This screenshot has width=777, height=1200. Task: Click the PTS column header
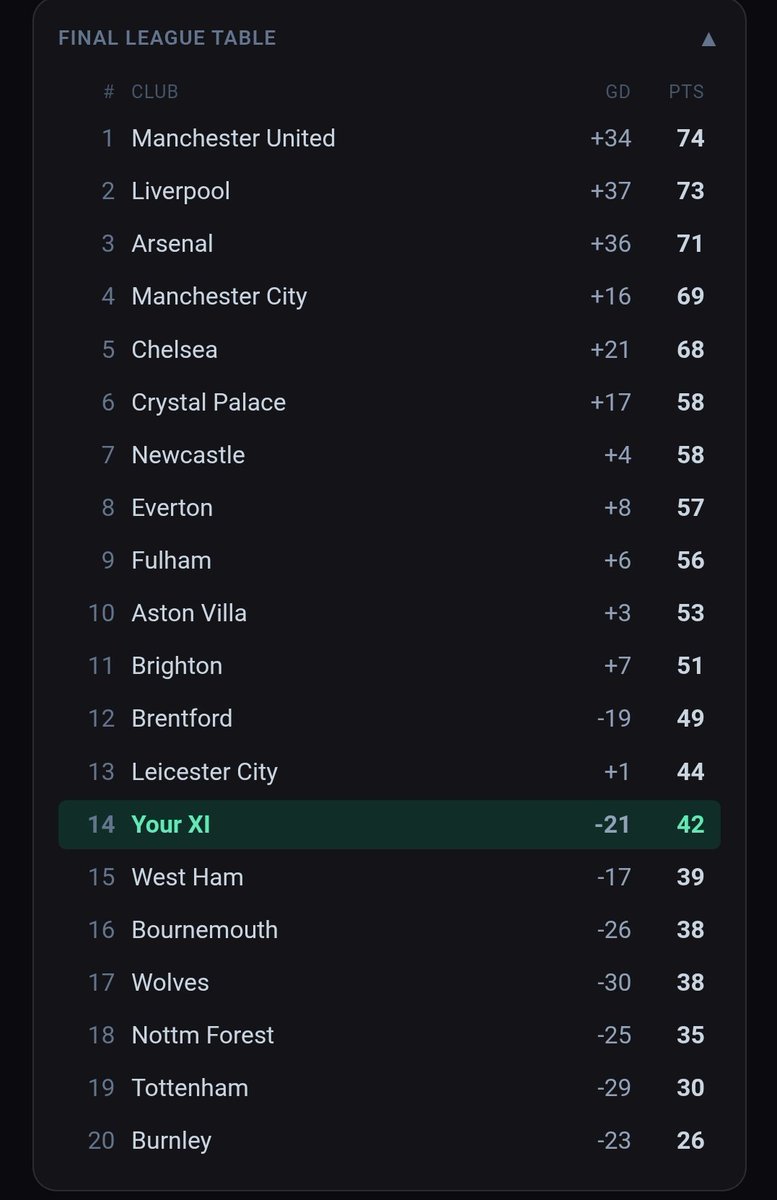[686, 91]
